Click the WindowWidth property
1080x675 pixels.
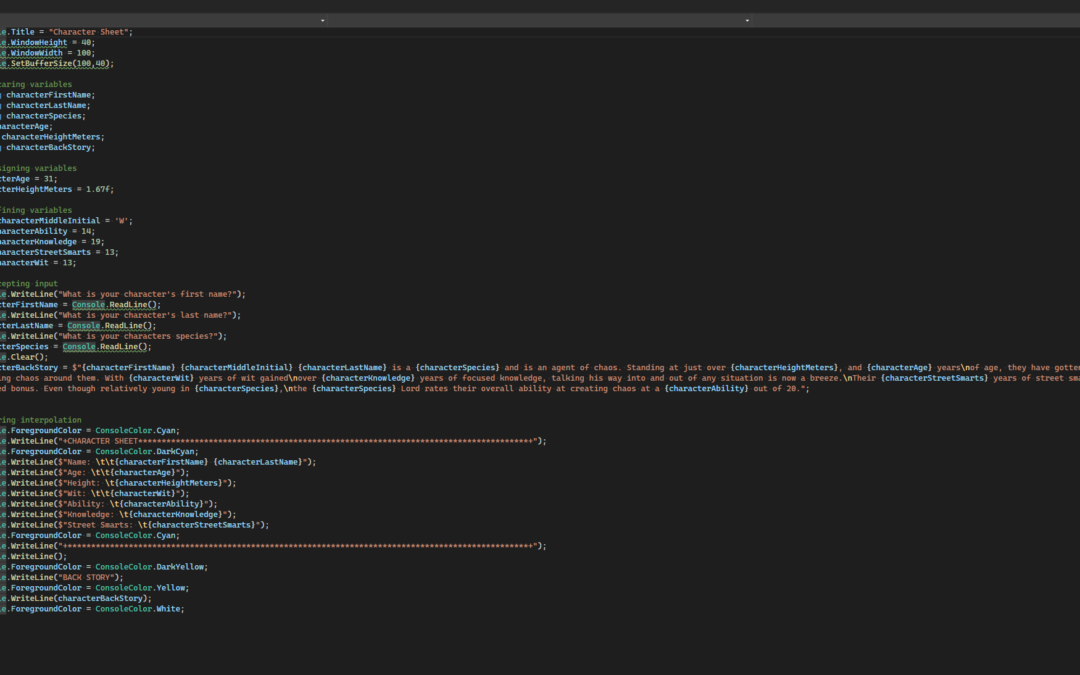[37, 52]
